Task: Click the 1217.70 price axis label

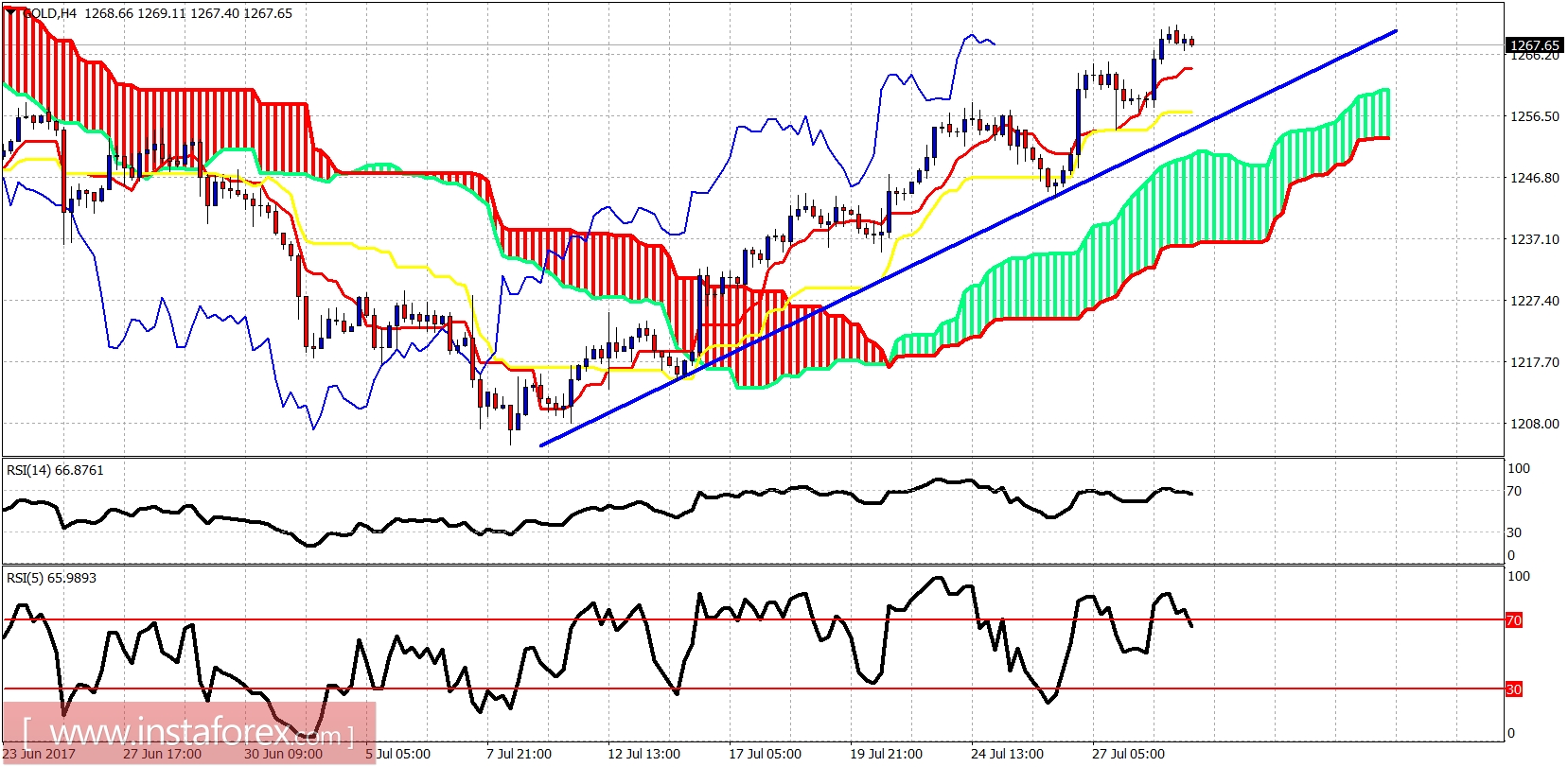Action: click(x=1534, y=362)
